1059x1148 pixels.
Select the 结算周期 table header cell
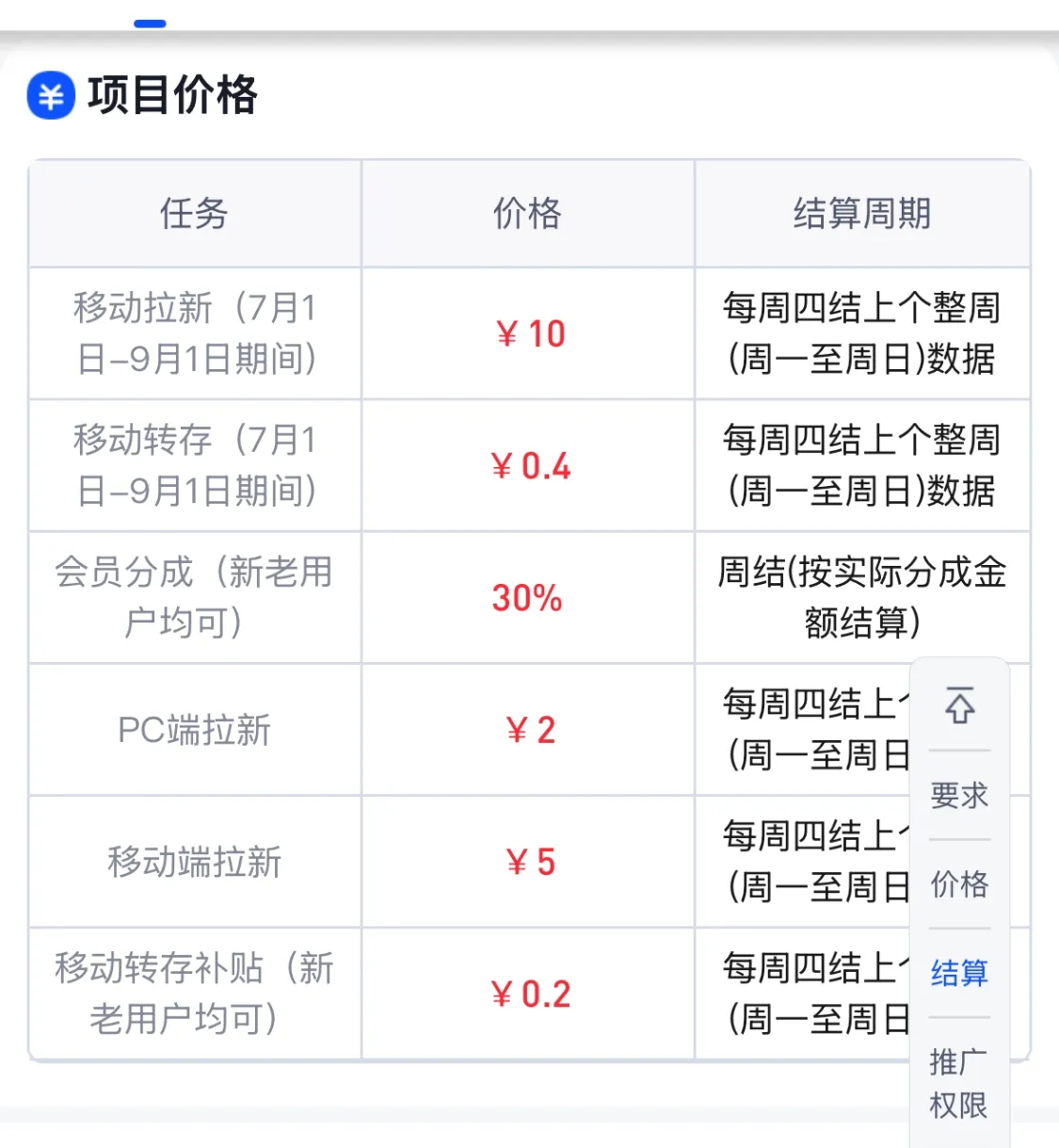862,215
